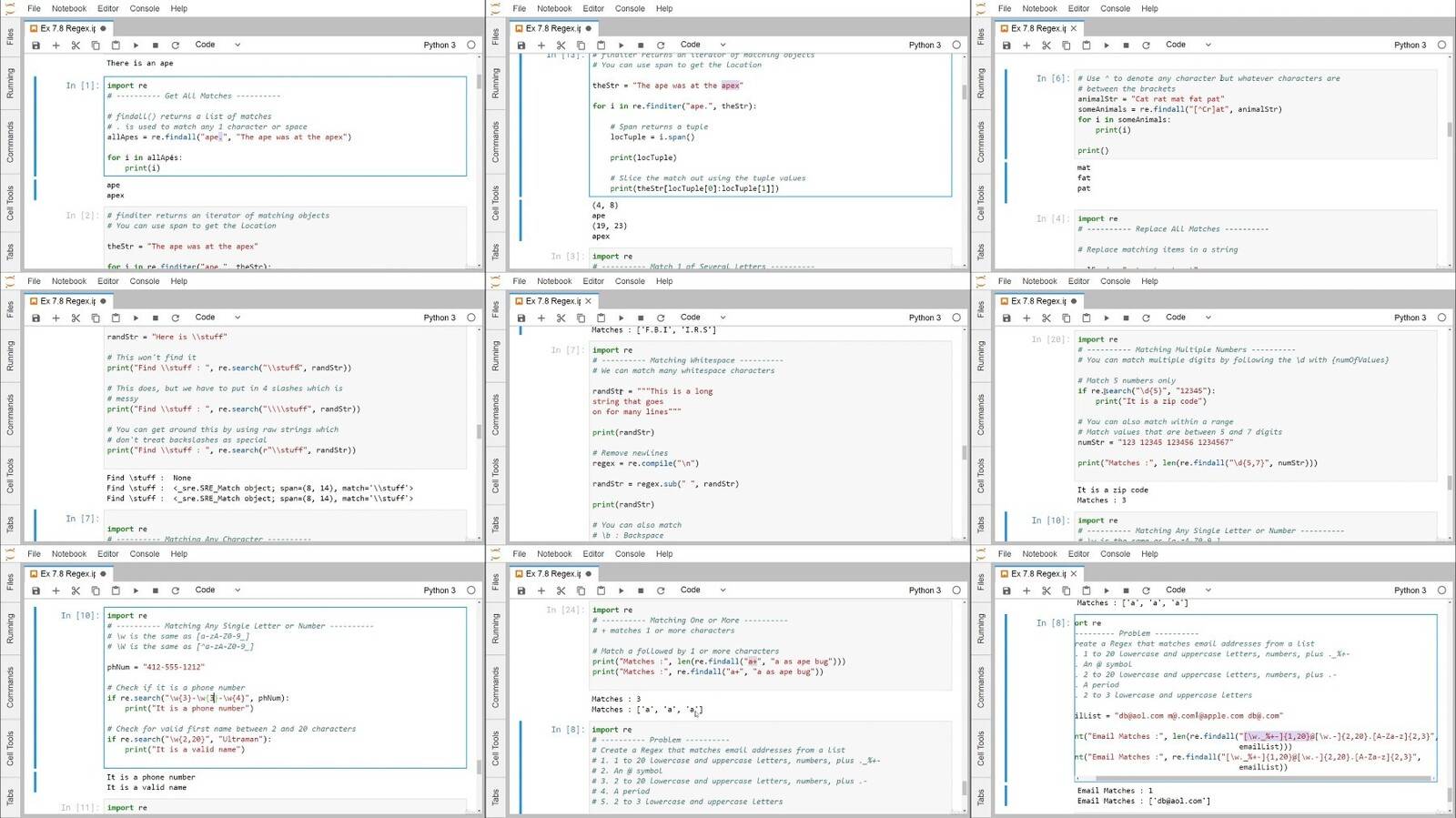The height and width of the screenshot is (818, 1456).
Task: Open the Notebook menu in top-middle window
Action: 554,8
